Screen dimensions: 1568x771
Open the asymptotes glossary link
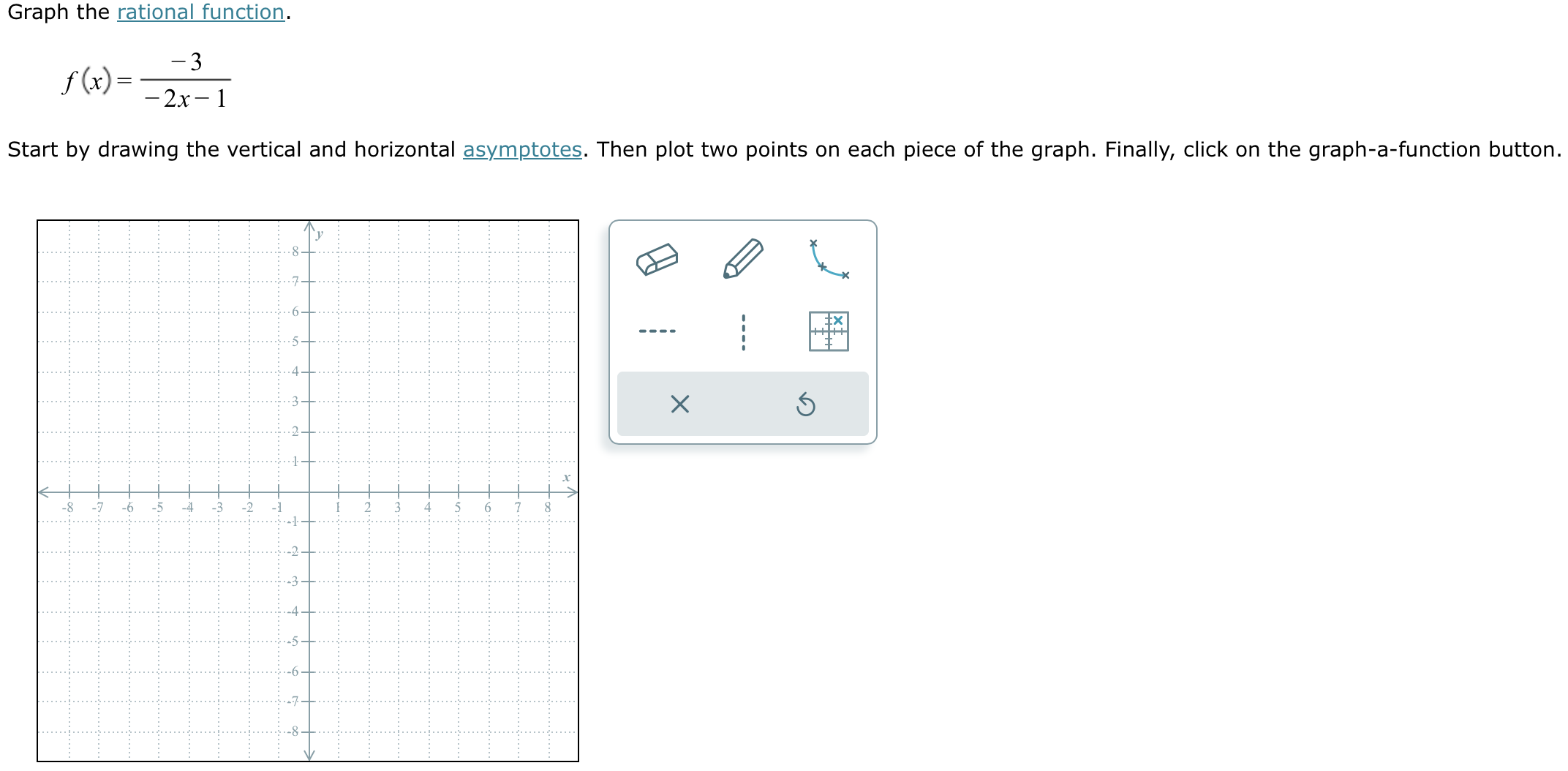(x=522, y=149)
